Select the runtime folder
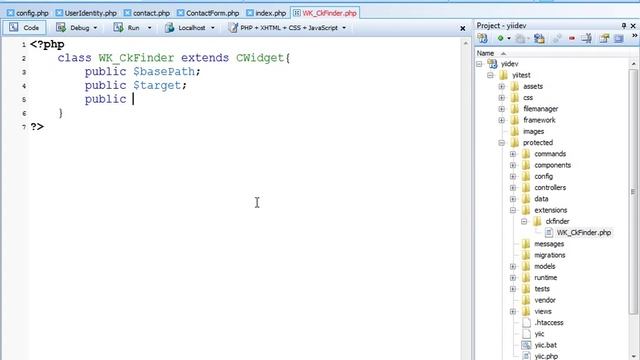This screenshot has width=640, height=360. coord(546,278)
